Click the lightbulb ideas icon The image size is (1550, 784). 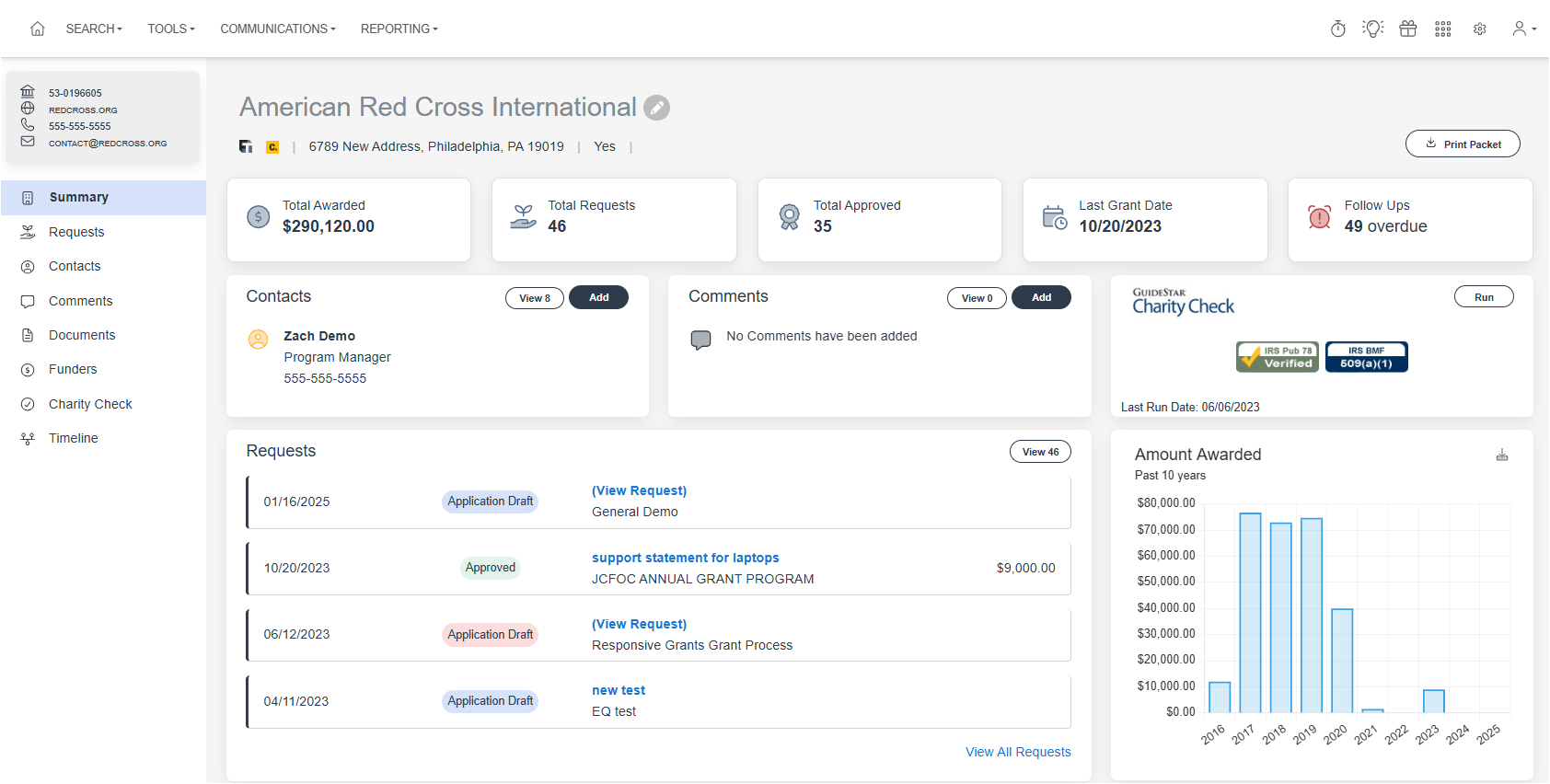click(x=1373, y=29)
